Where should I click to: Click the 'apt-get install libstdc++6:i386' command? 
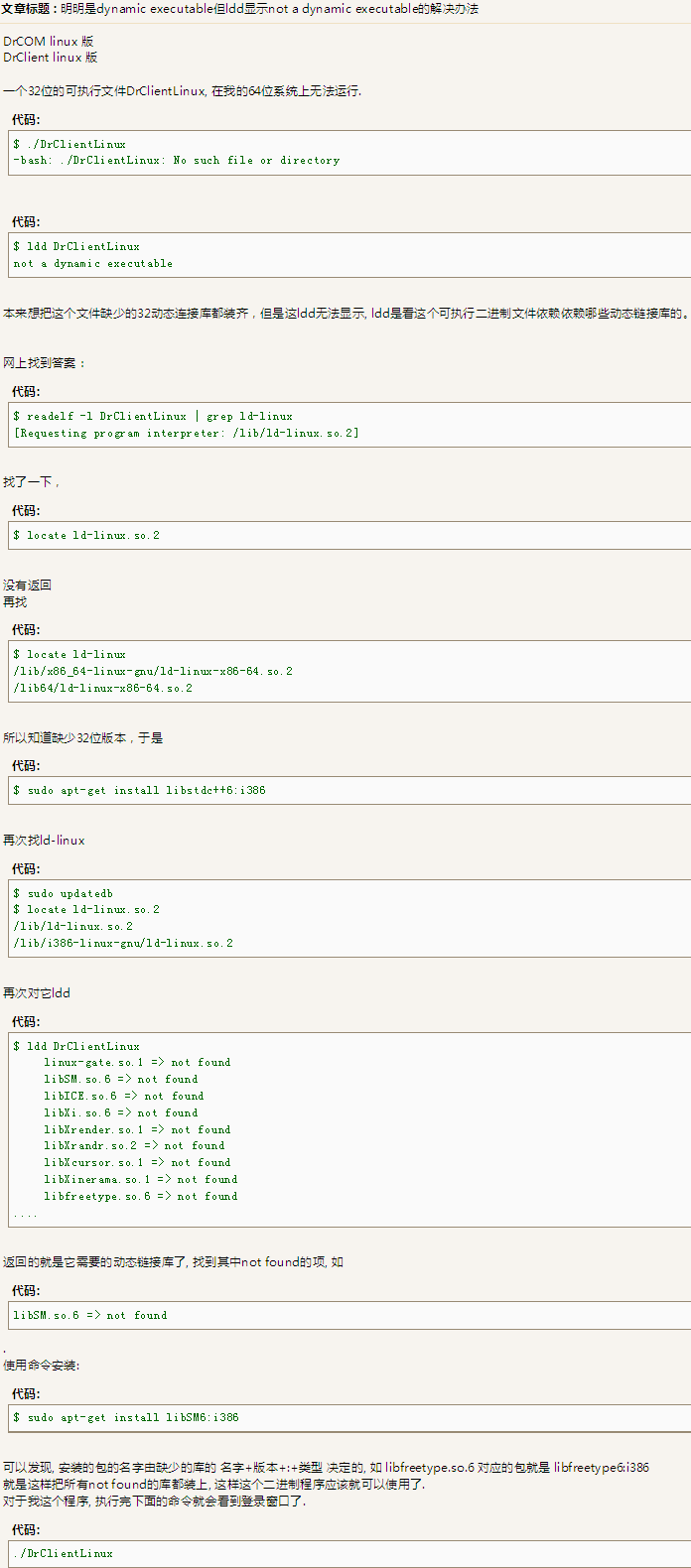click(x=140, y=791)
